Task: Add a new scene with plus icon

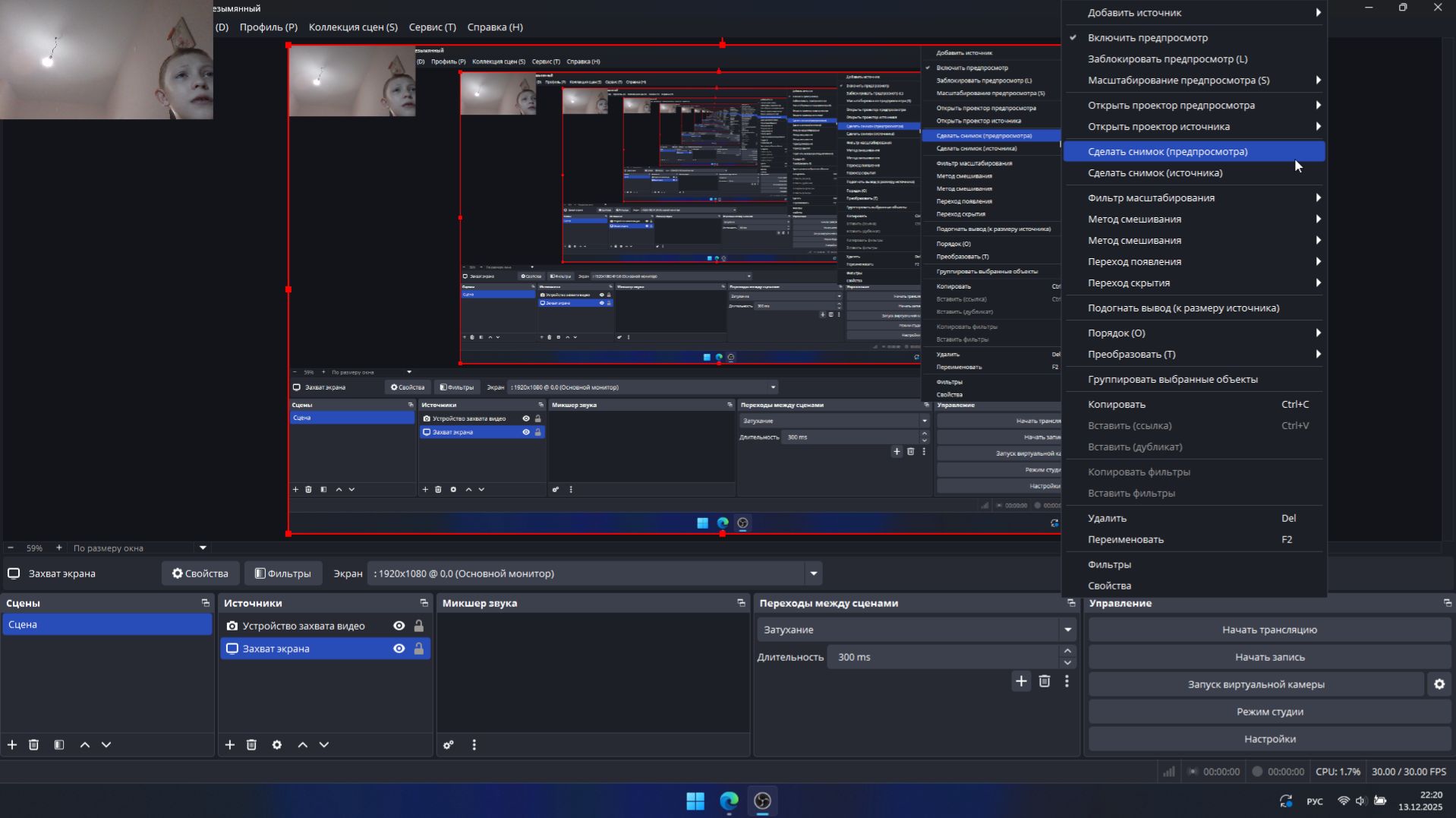Action: point(12,745)
